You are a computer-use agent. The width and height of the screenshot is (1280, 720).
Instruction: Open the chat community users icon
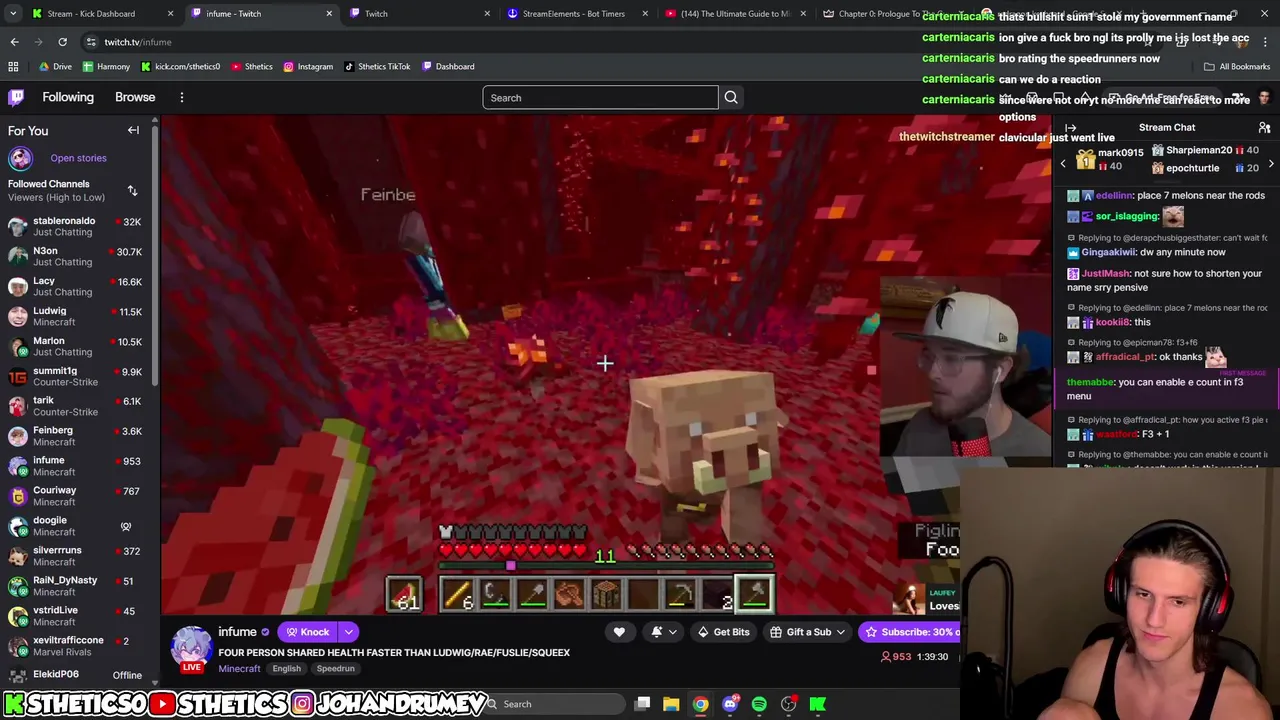point(1264,128)
